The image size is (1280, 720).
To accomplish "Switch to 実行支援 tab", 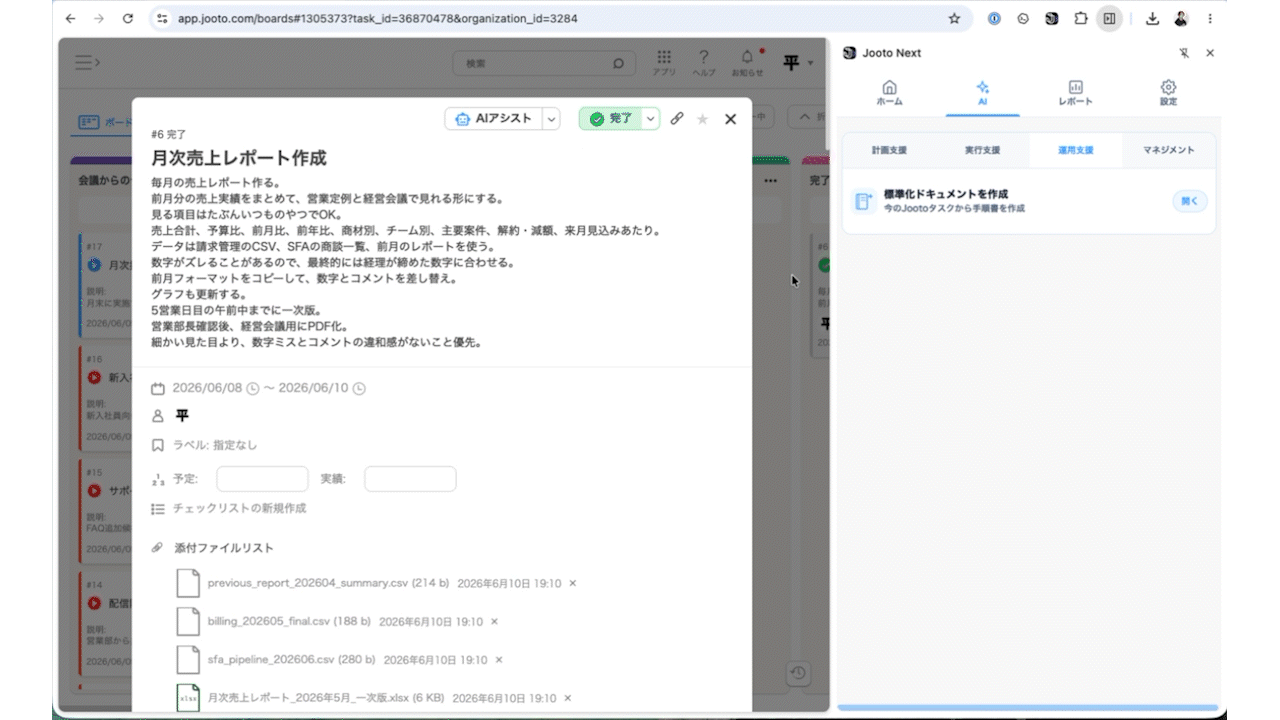I will (x=982, y=150).
